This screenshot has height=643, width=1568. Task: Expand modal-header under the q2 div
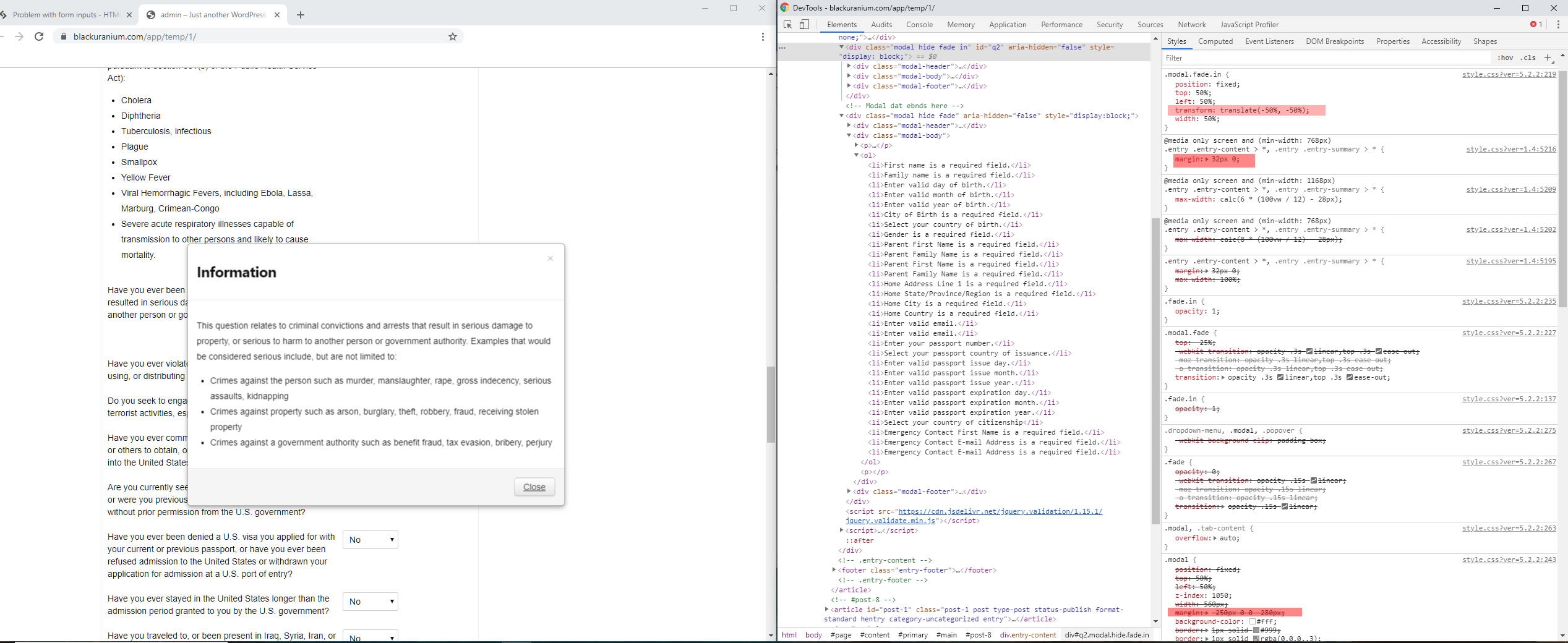click(849, 66)
